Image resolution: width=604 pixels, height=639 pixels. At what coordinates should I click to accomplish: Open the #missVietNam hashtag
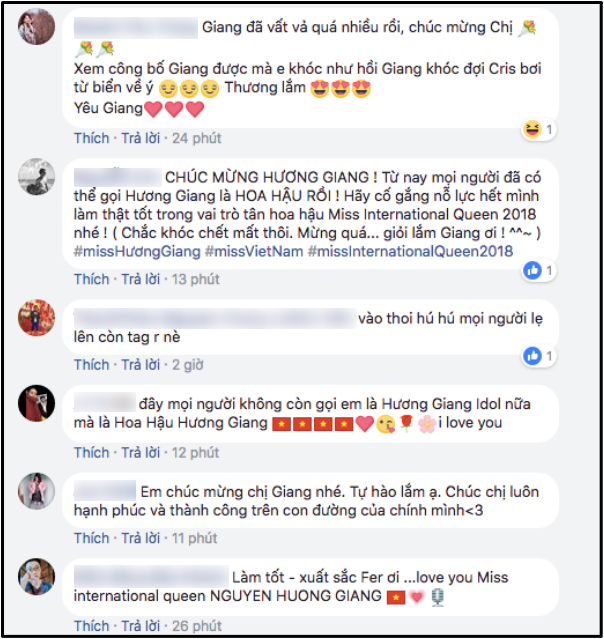[254, 251]
